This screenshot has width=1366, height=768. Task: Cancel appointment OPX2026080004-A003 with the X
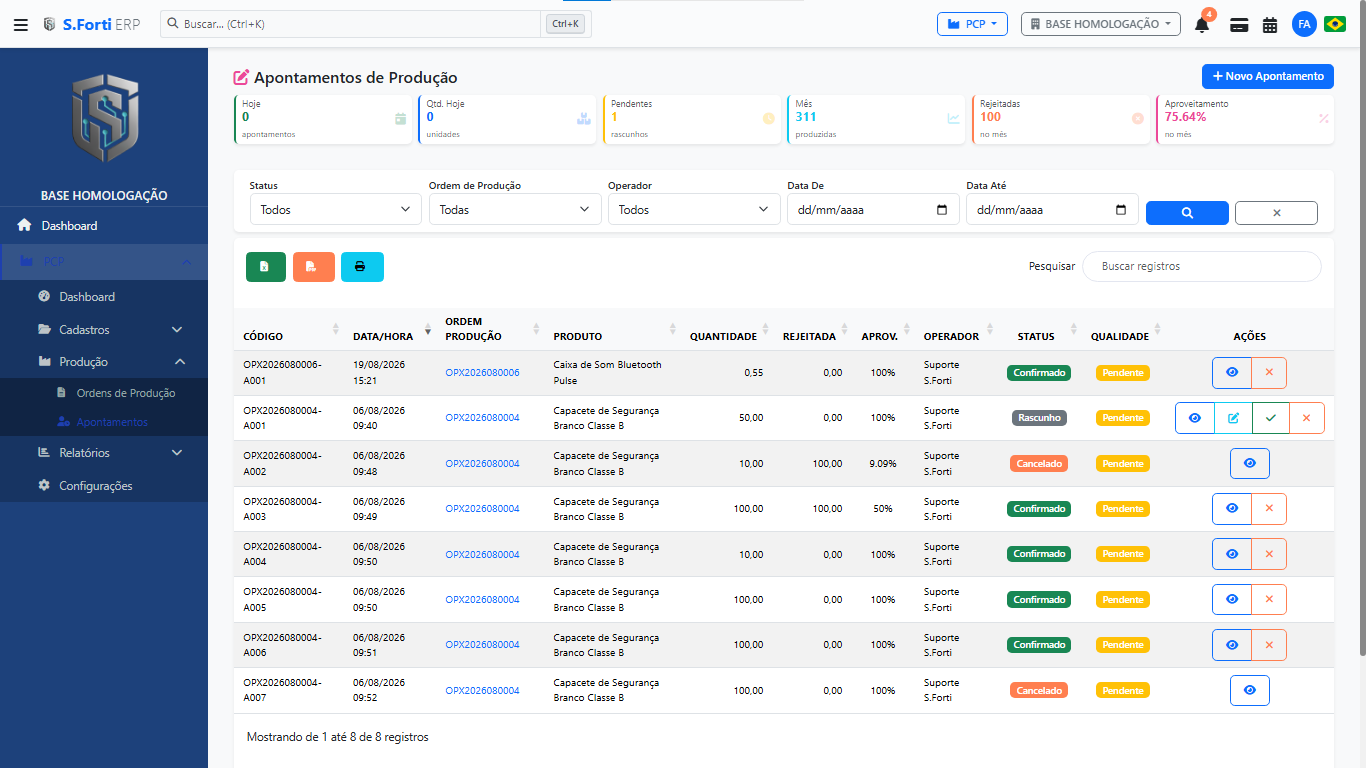(1269, 509)
